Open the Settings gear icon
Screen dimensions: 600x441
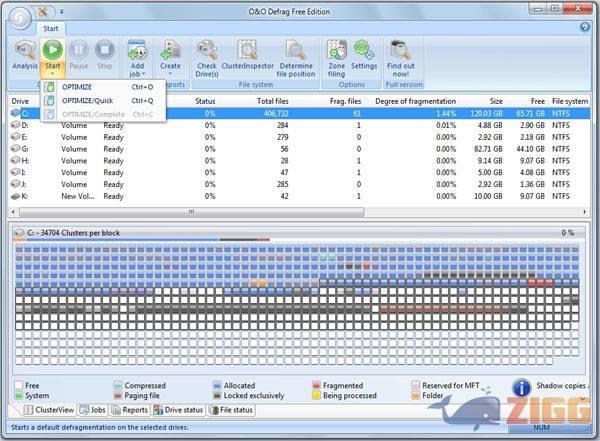pyautogui.click(x=364, y=50)
